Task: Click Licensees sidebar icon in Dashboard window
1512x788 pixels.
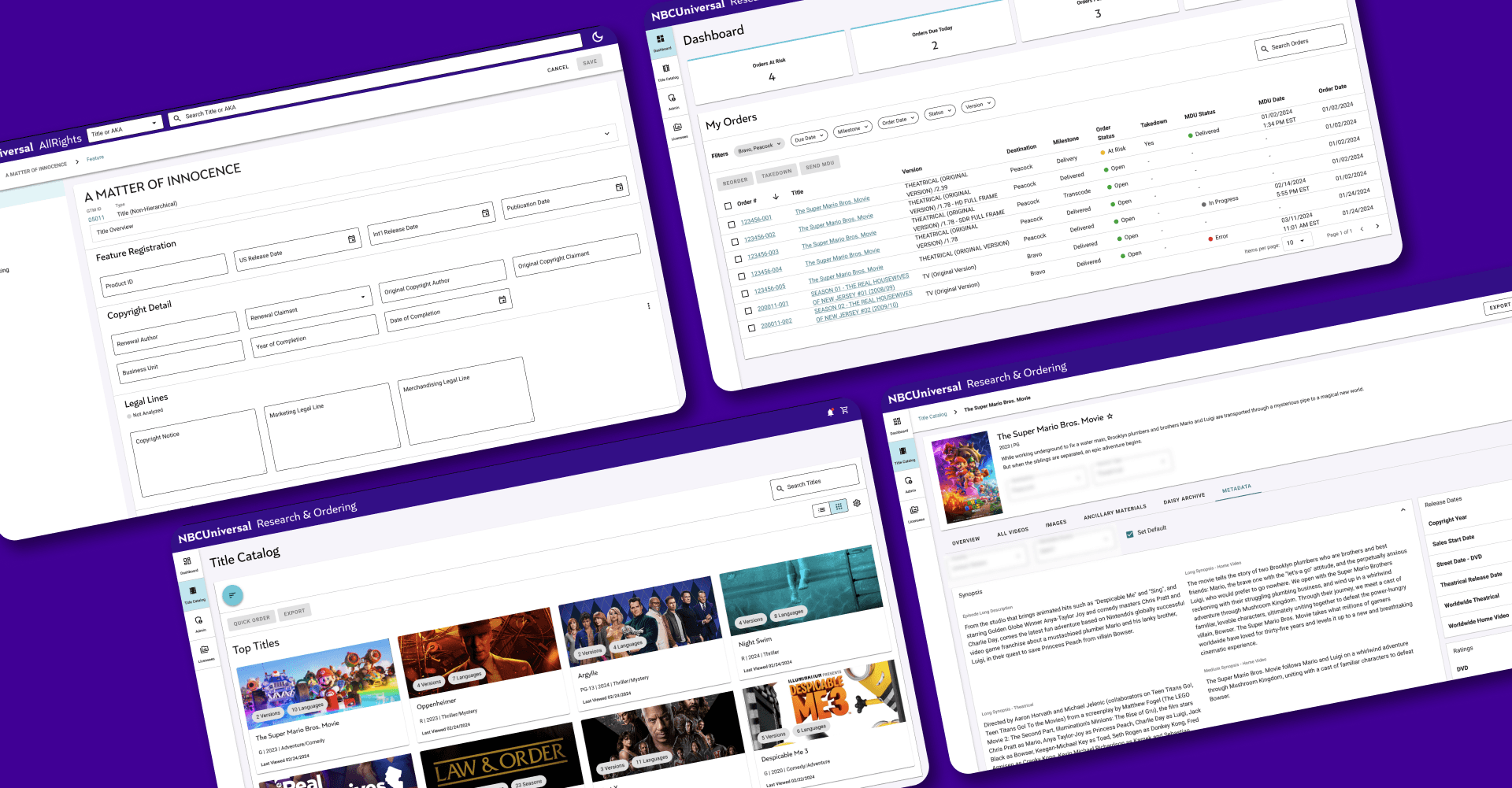Action: (678, 128)
